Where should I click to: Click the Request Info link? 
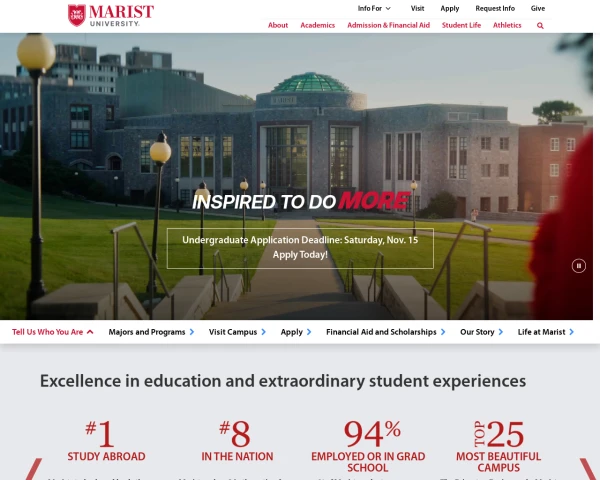(x=495, y=8)
